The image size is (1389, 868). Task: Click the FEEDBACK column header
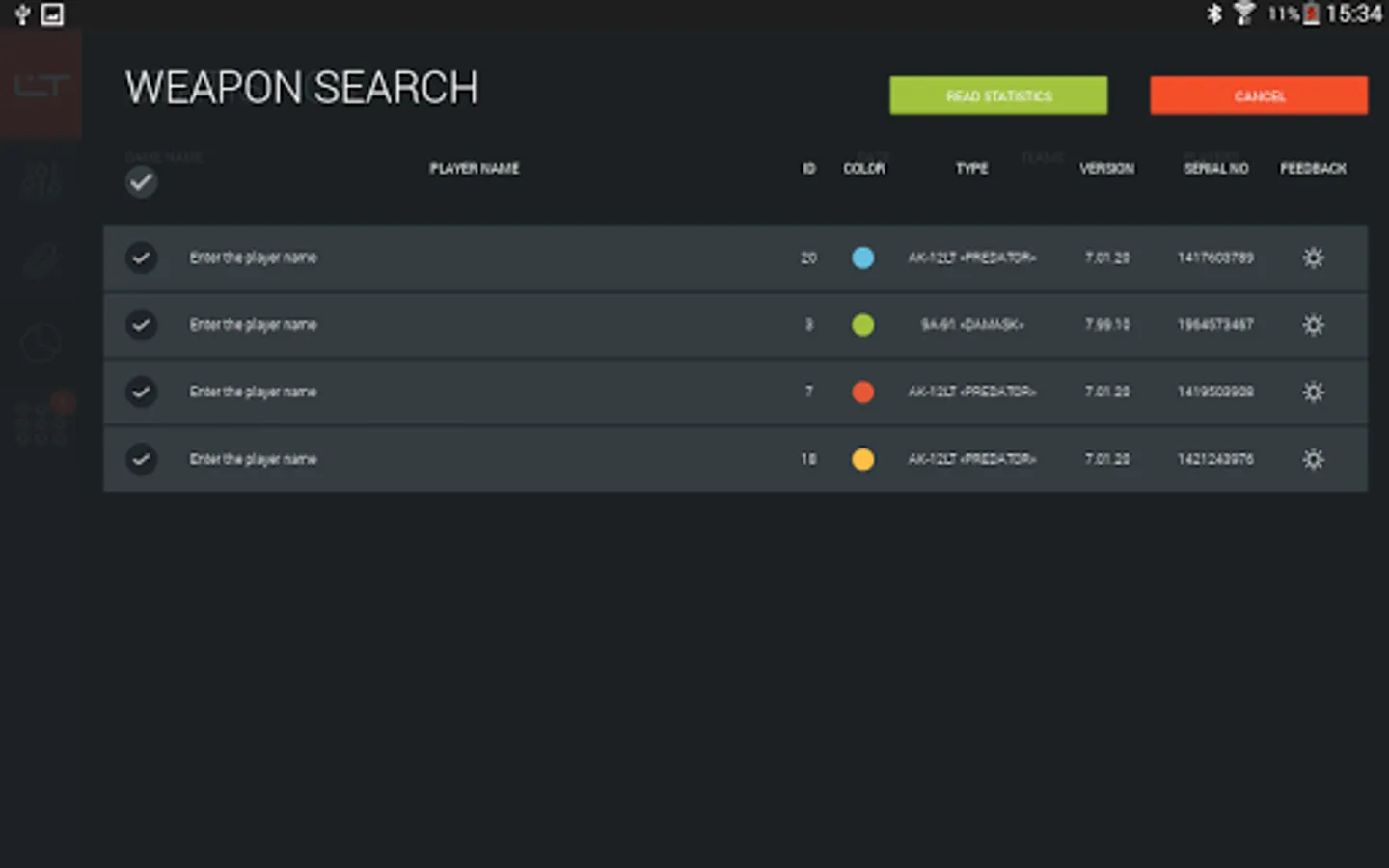1313,169
